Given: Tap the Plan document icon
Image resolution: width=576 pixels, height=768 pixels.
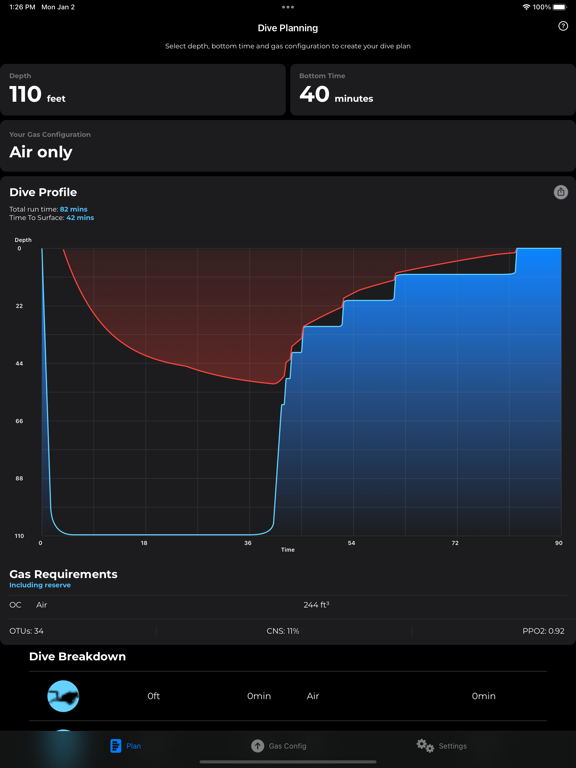Looking at the screenshot, I should click(x=116, y=746).
